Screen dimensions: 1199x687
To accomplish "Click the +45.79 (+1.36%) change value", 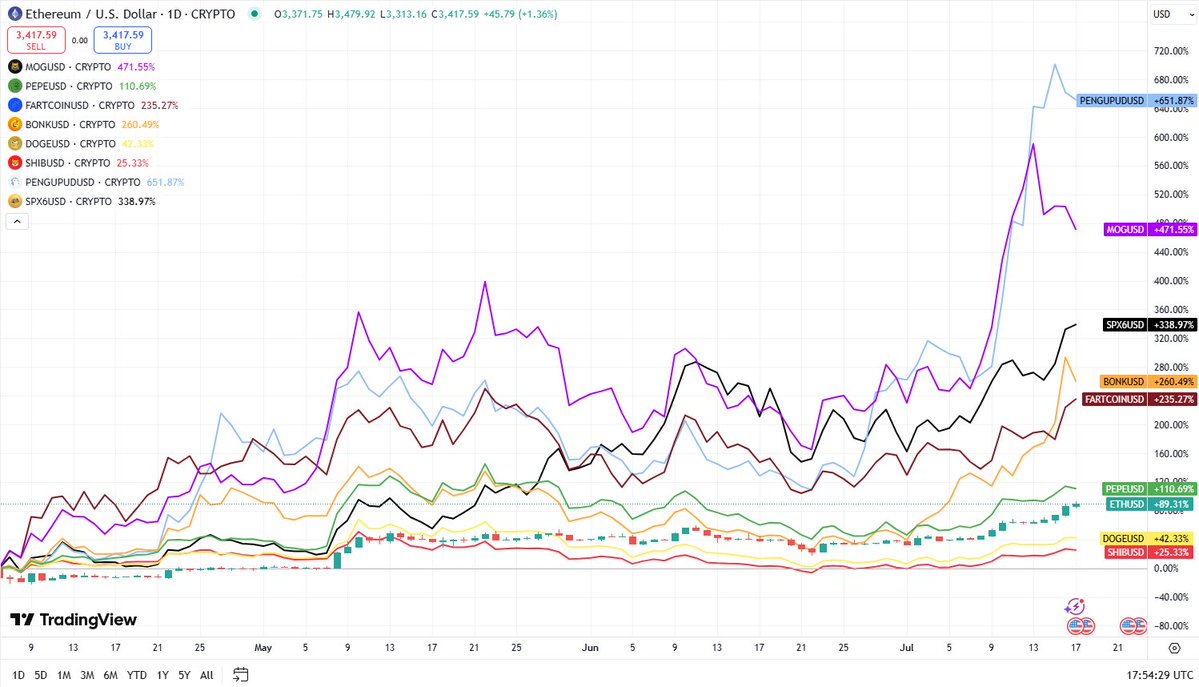I will [521, 14].
